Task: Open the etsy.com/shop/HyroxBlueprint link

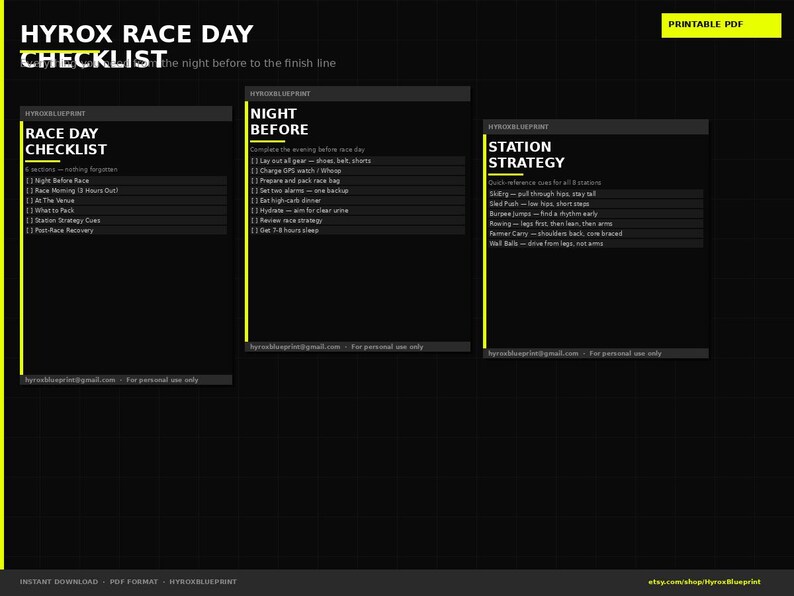Action: point(704,582)
